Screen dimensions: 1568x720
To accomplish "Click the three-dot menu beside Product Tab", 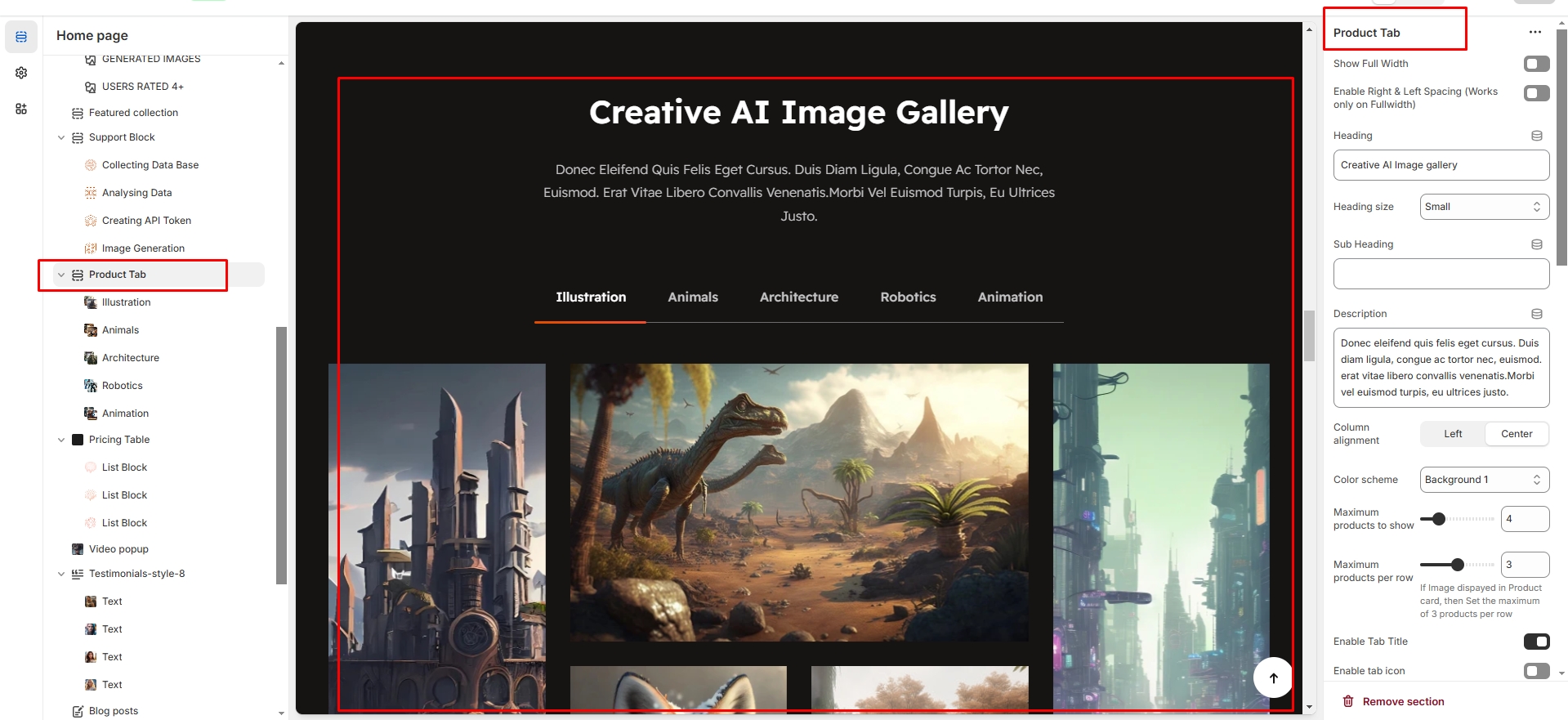I will 1534,33.
